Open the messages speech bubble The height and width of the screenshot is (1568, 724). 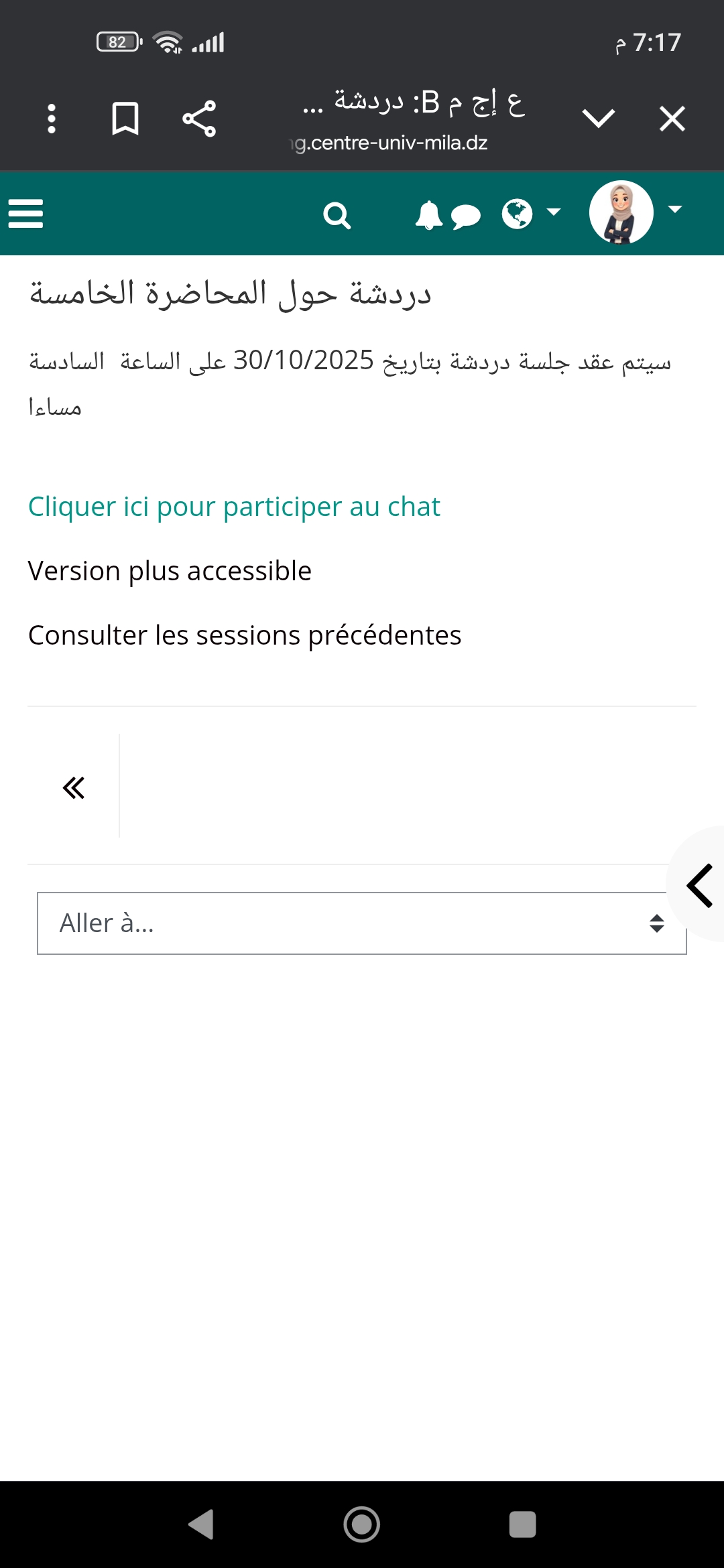click(x=466, y=216)
